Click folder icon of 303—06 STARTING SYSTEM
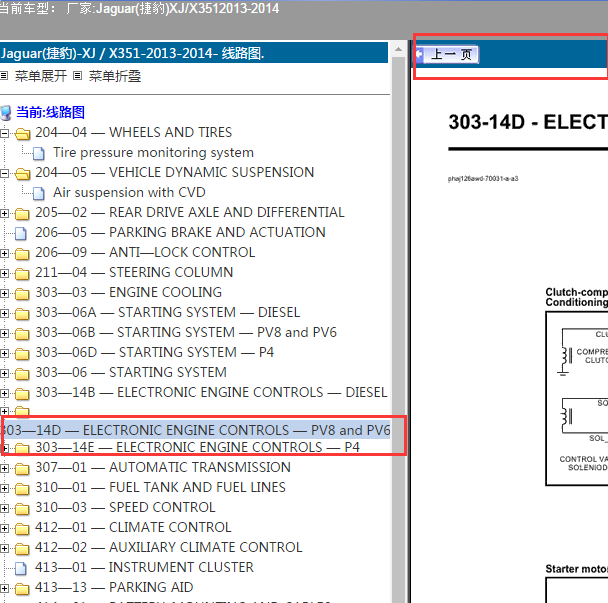608x603 pixels. (x=22, y=374)
